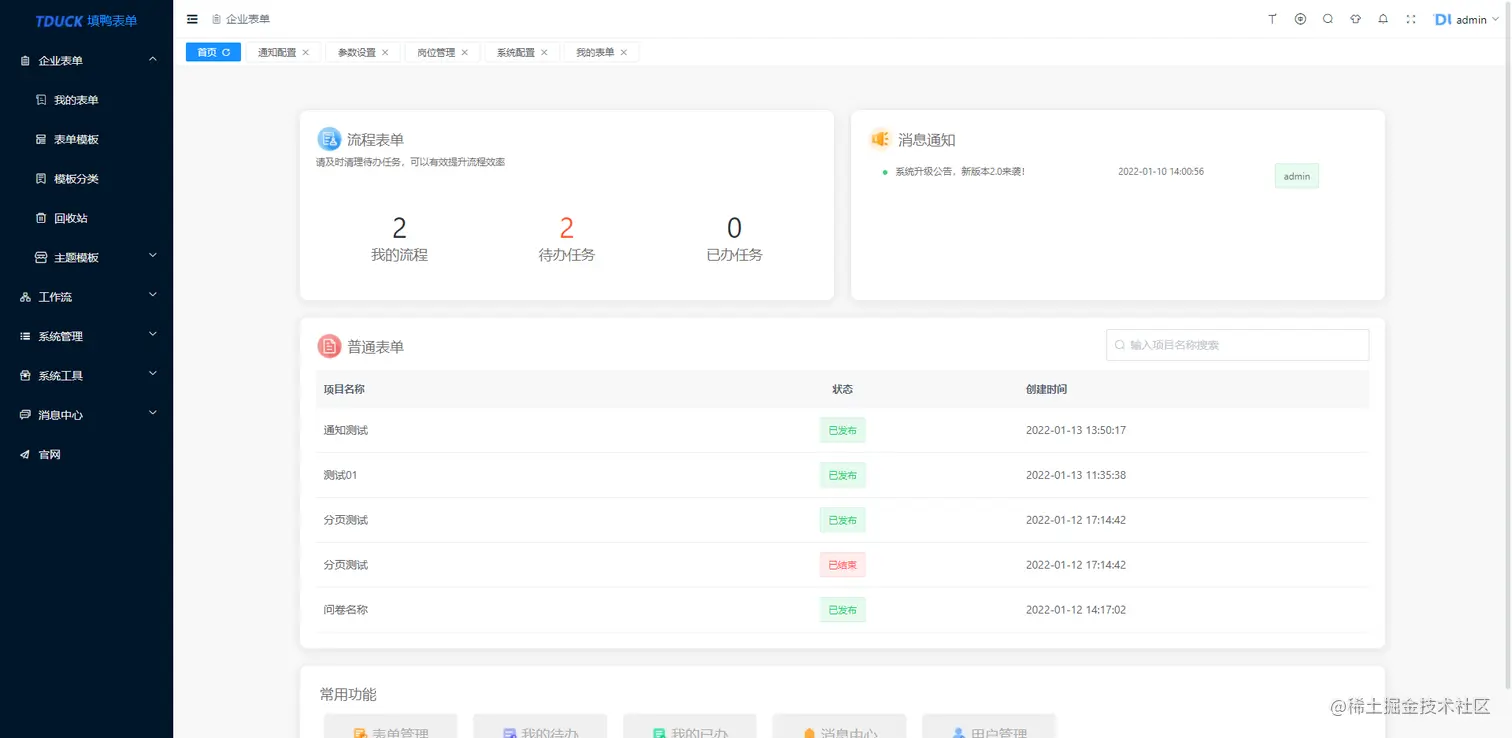Close the 系统配置 tab
This screenshot has width=1512, height=738.
pos(544,52)
